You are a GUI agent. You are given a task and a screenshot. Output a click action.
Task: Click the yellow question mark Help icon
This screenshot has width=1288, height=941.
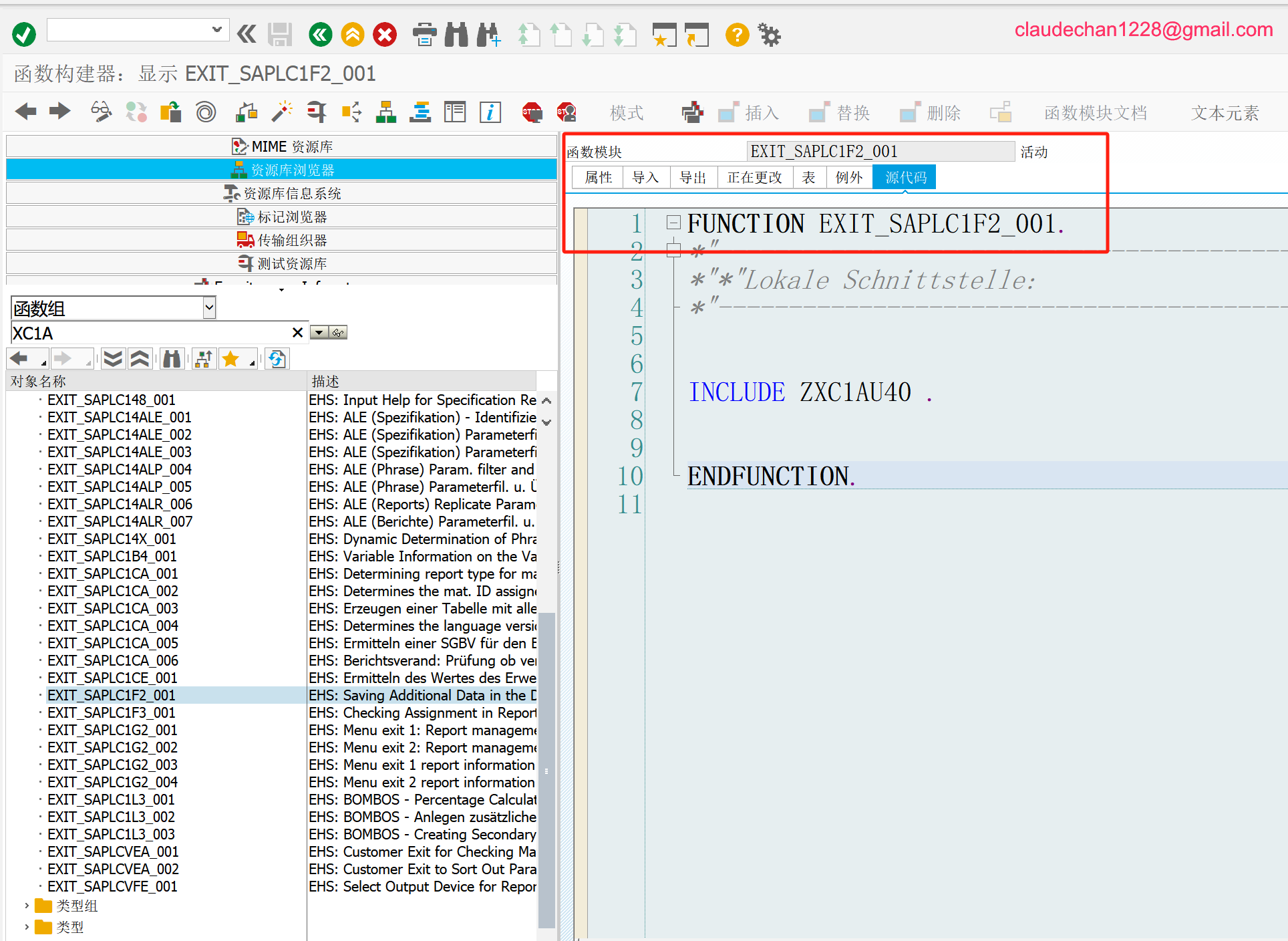click(737, 34)
